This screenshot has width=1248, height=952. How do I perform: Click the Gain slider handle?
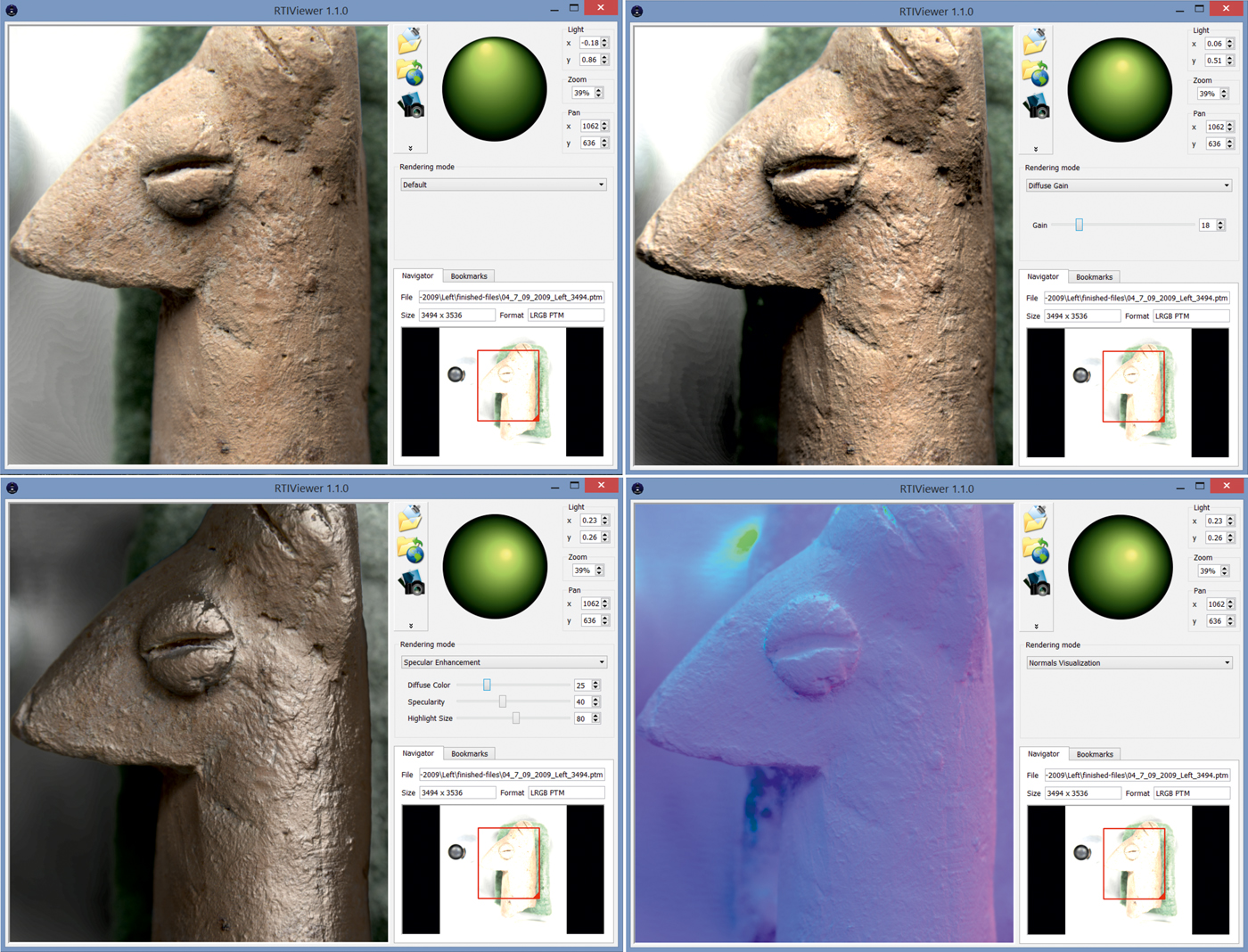(1079, 226)
